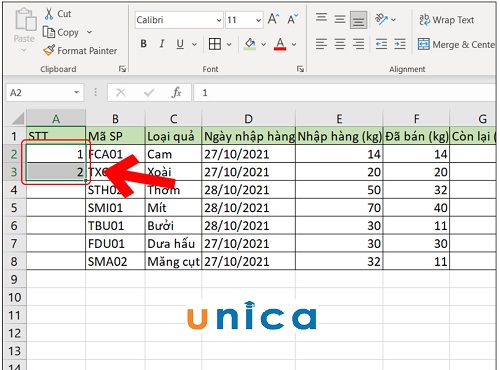Click header cell Nhập hàng (kg)
The width and height of the screenshot is (500, 370).
pos(339,136)
